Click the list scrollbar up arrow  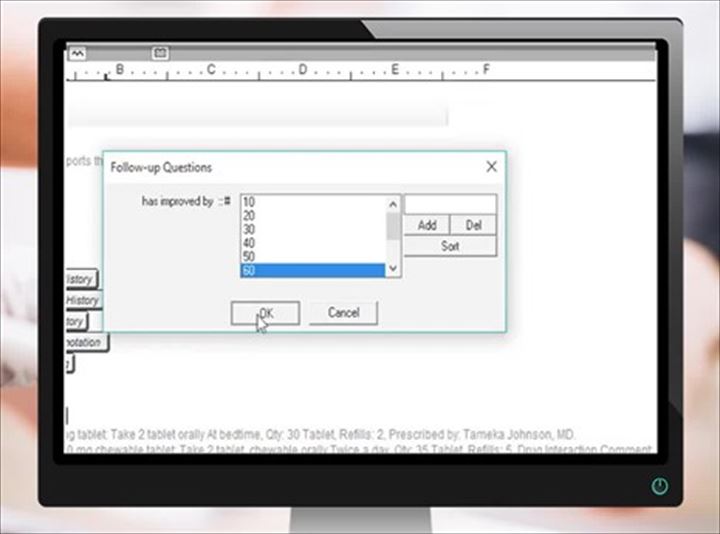(x=393, y=203)
